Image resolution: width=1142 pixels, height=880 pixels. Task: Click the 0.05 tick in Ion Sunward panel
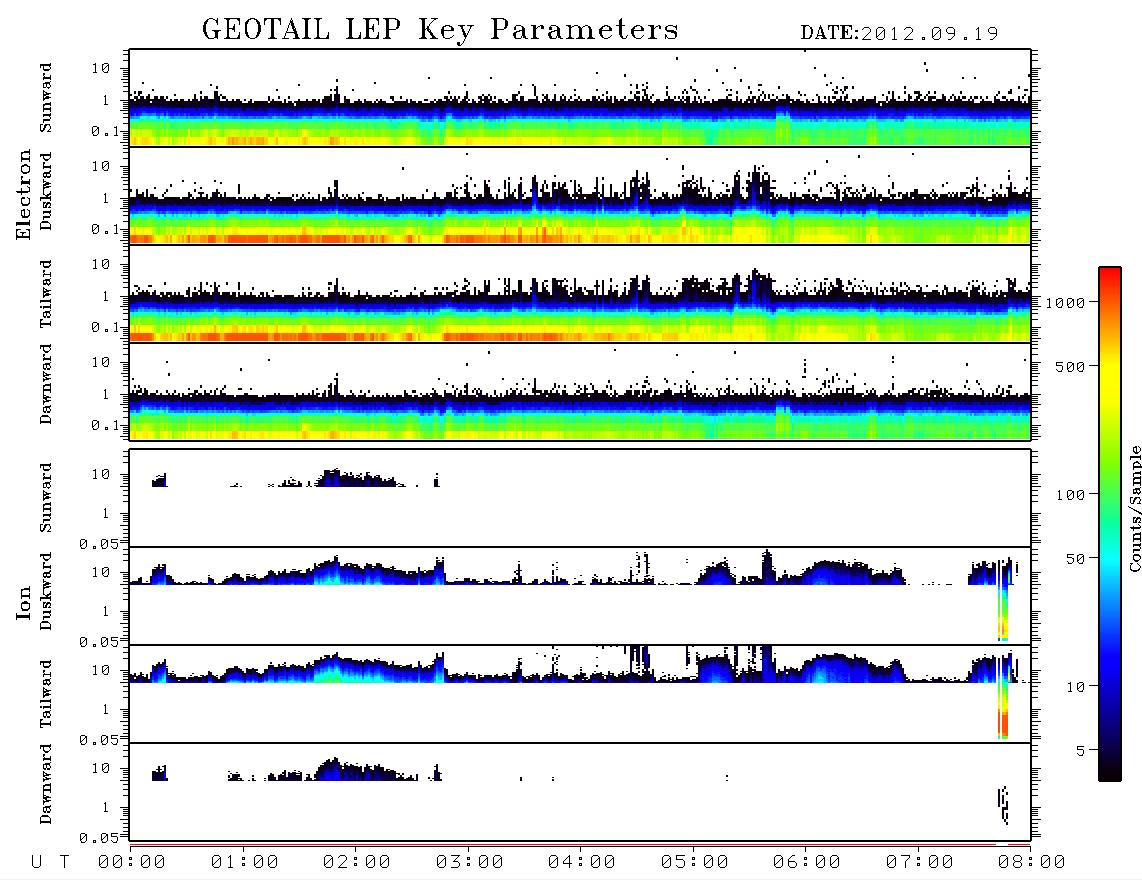pos(98,544)
